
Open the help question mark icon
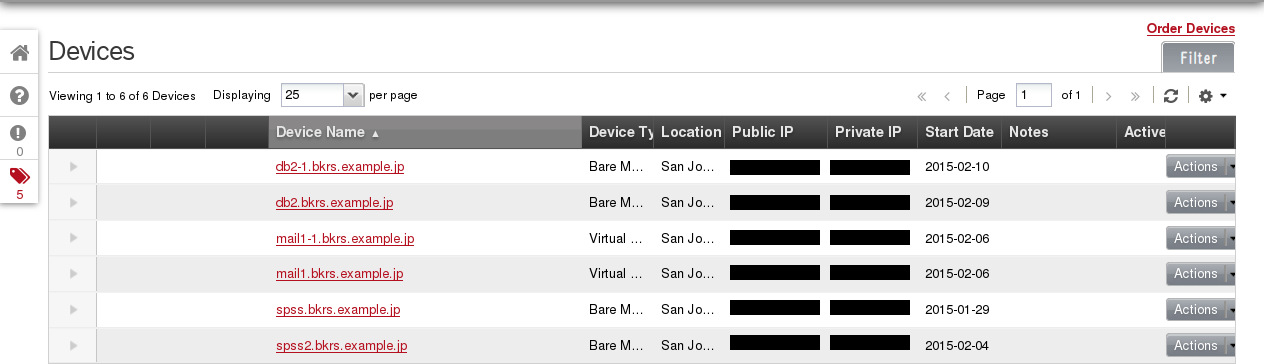tap(19, 96)
